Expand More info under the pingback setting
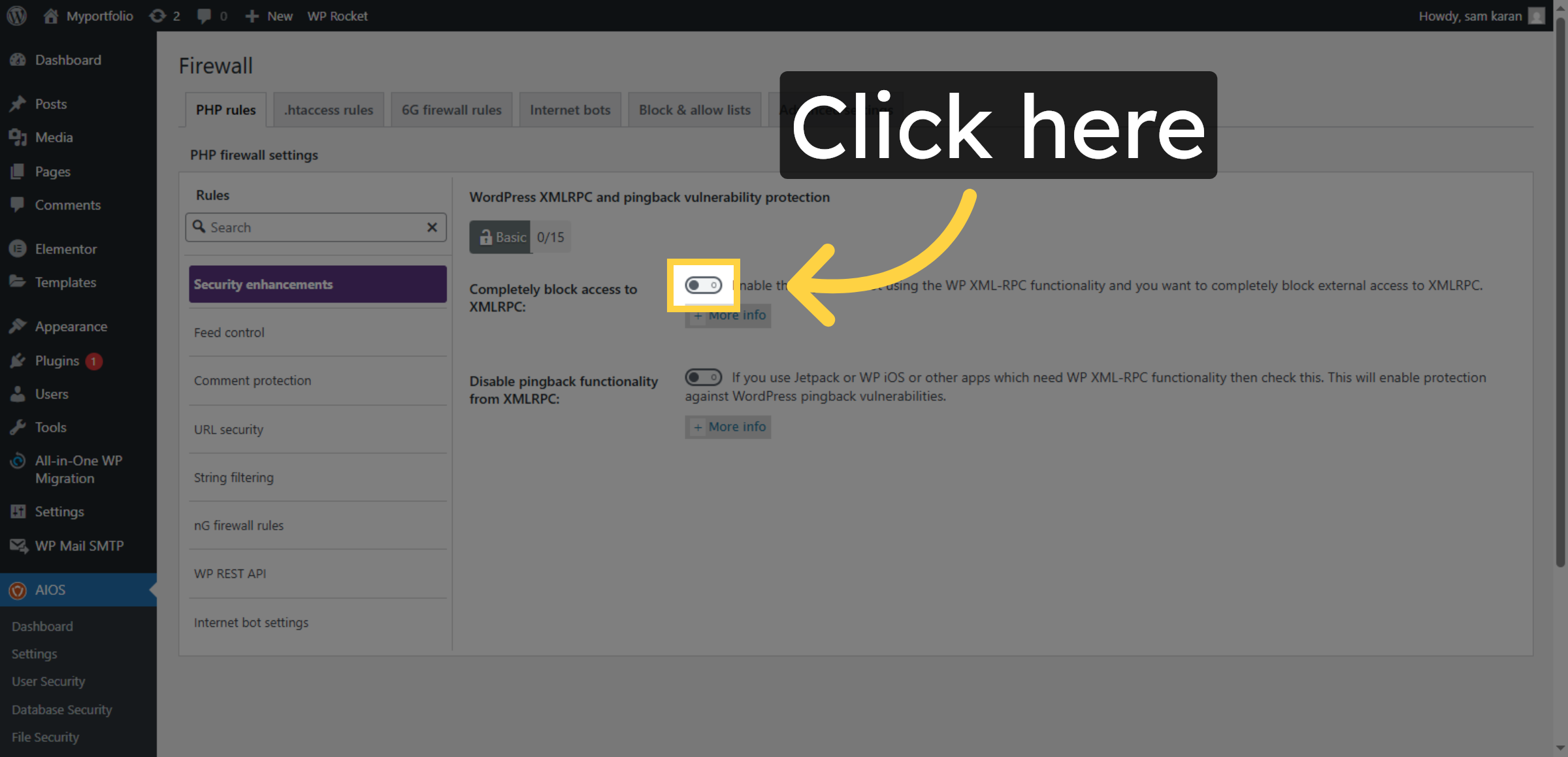 [727, 427]
